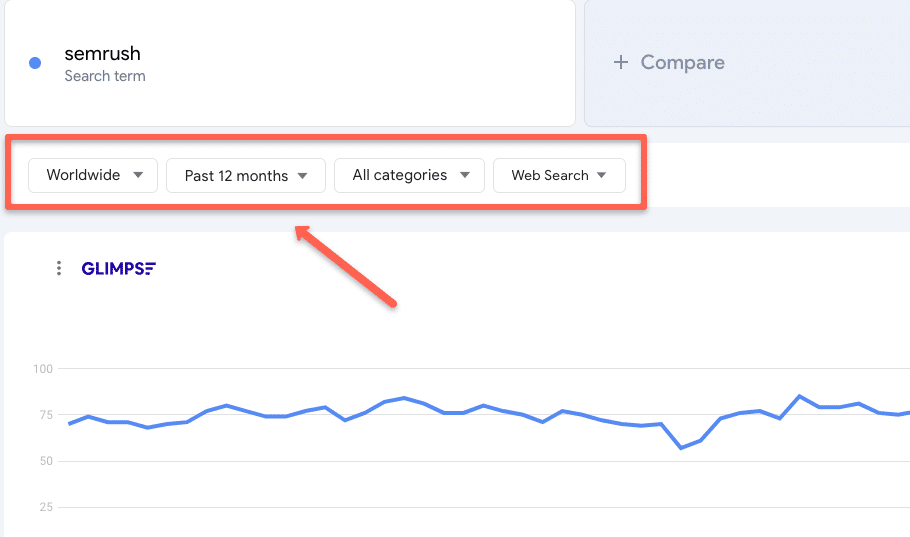Click the plus icon next to Compare

621,62
